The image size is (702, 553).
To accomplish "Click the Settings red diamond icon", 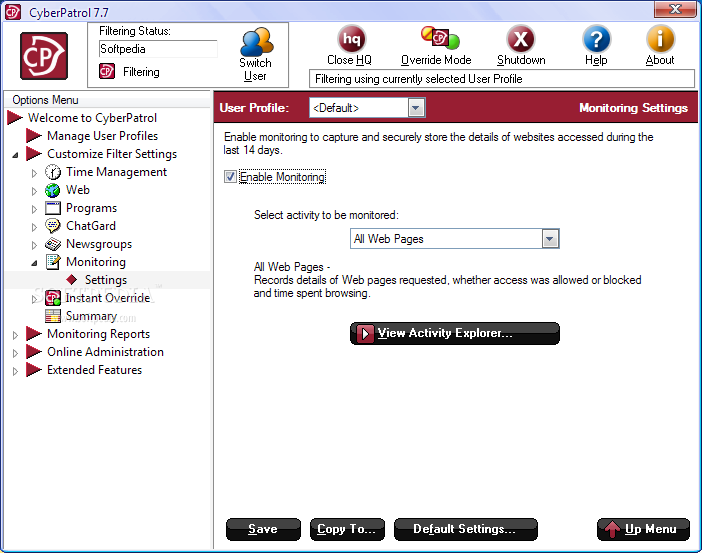I will (x=72, y=280).
